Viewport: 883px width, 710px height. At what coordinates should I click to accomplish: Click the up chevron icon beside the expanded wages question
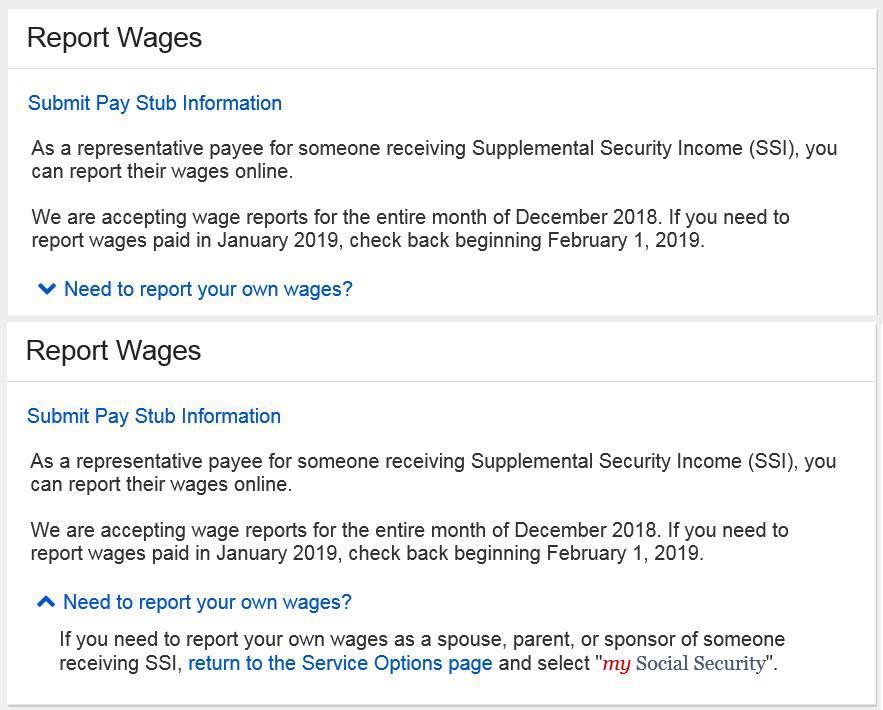(x=45, y=602)
